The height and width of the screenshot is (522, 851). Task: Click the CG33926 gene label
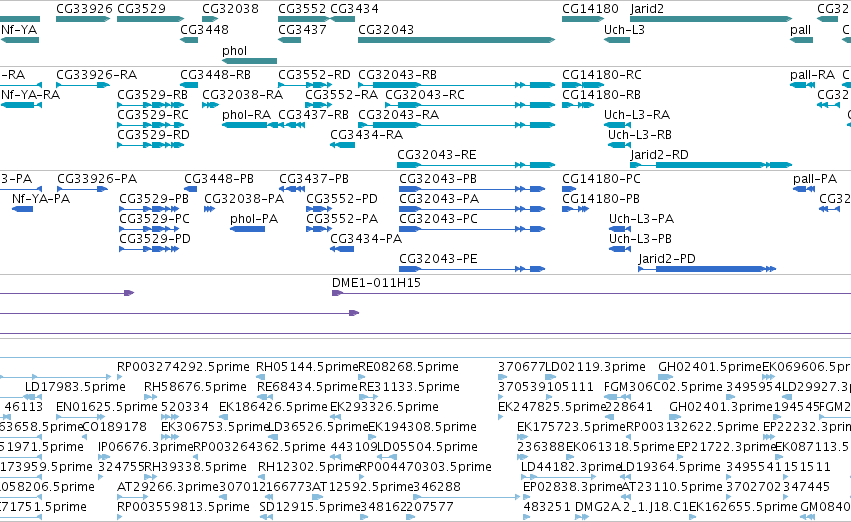pos(84,9)
